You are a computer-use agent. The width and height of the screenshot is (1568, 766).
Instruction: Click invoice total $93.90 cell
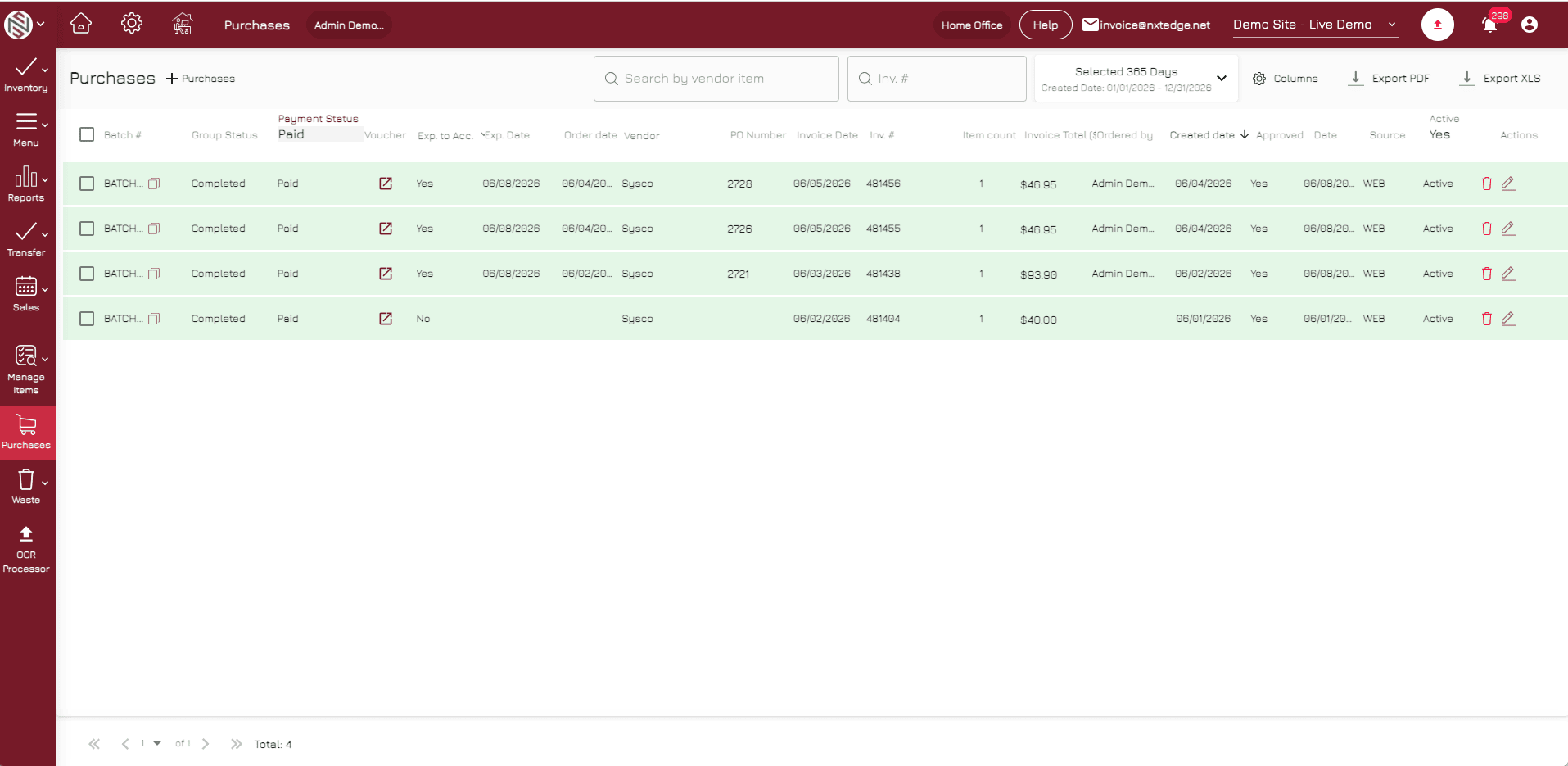tap(1038, 274)
